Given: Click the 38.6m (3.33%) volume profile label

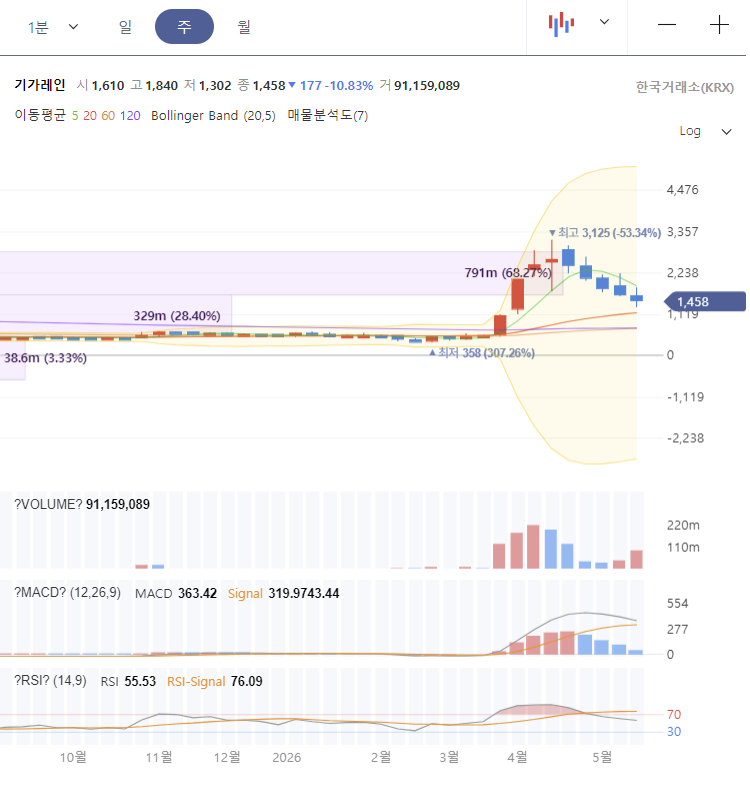Looking at the screenshot, I should pos(45,358).
